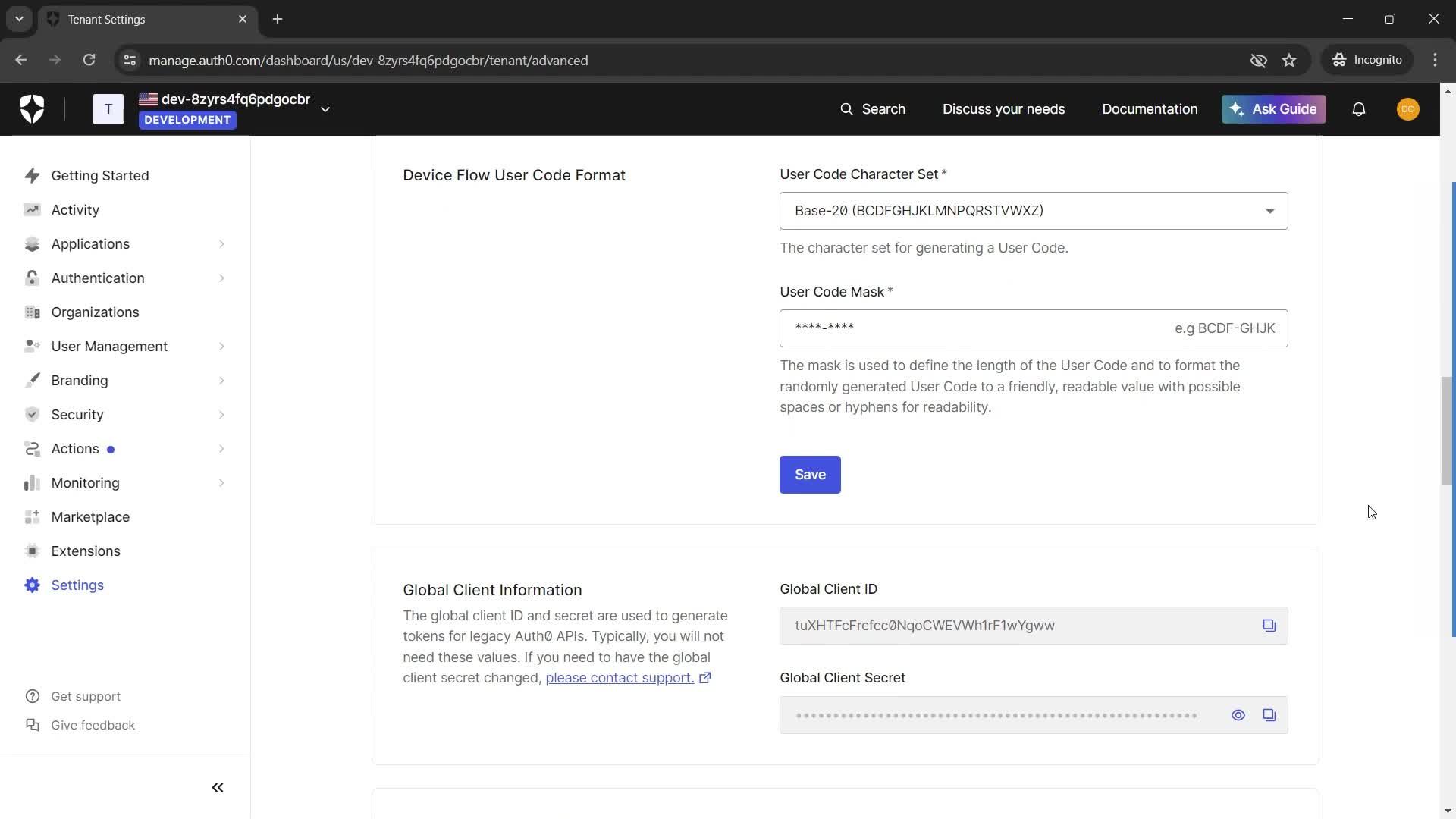Click the address bar URL
Viewport: 1456px width, 819px height.
click(x=369, y=60)
